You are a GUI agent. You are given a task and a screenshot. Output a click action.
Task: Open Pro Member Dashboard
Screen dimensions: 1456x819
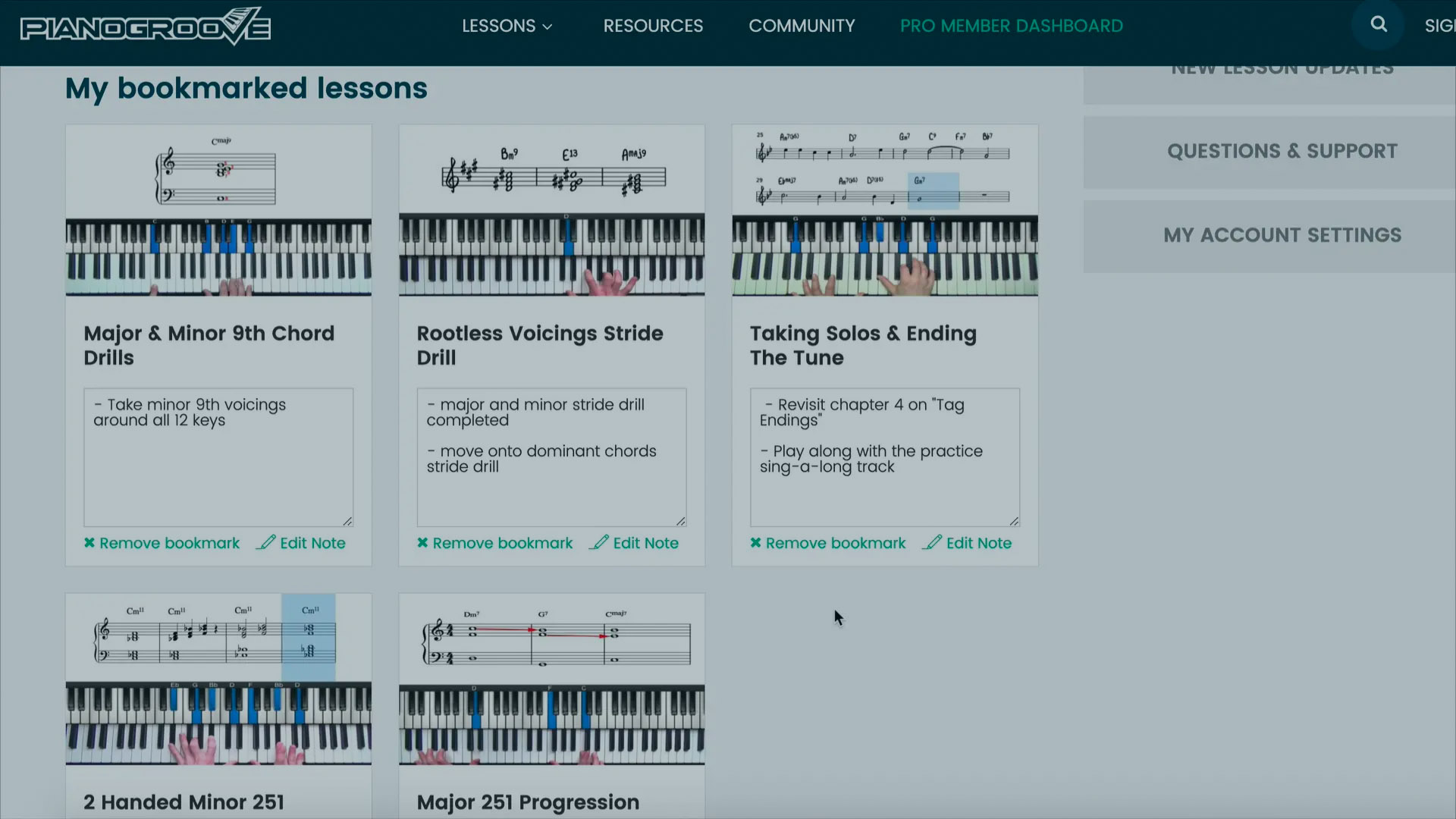point(1011,26)
